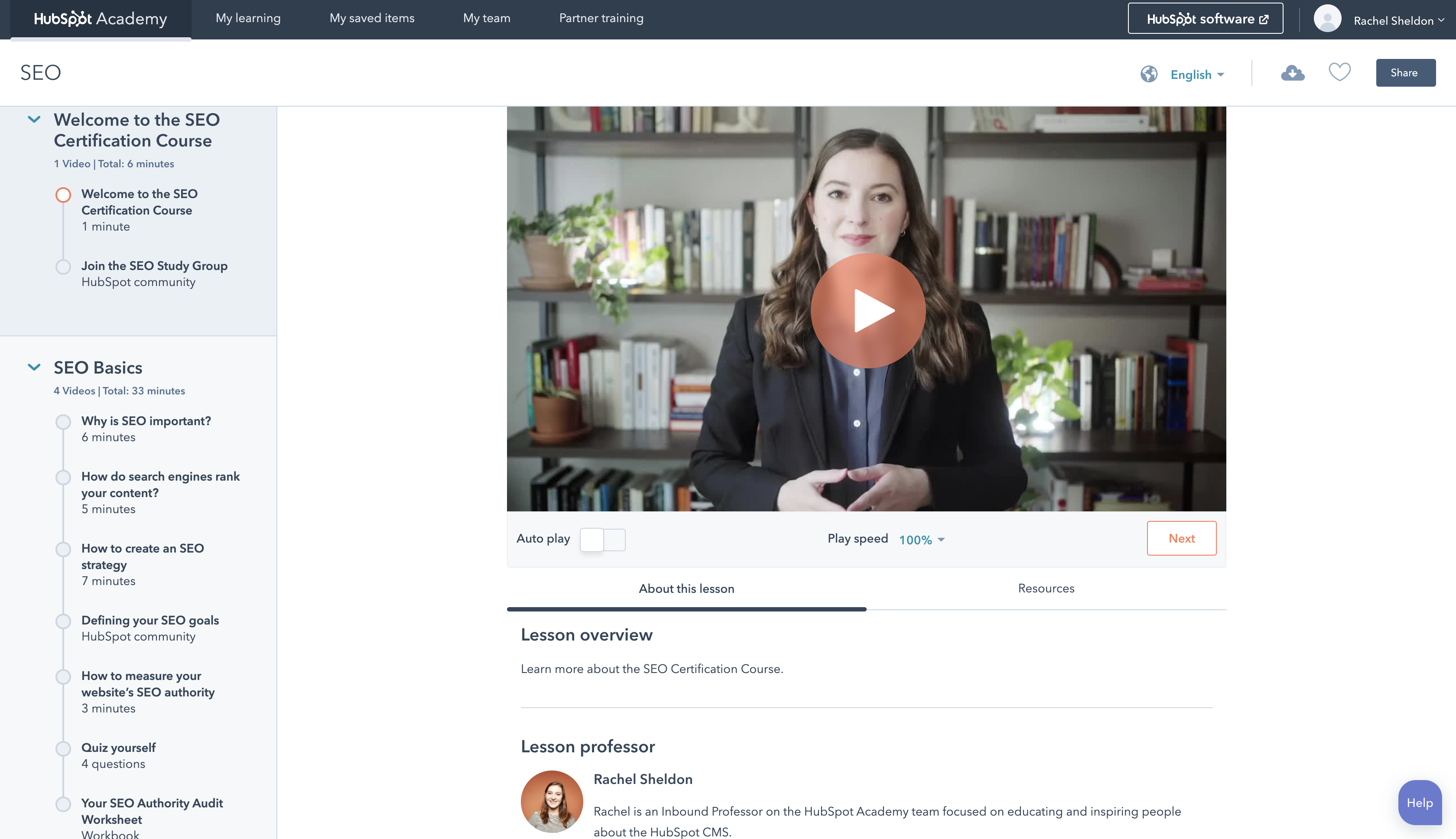Screen dimensions: 1456x839
Task: Select the 'Quiz yourself' lesson circle
Action: coord(63,748)
